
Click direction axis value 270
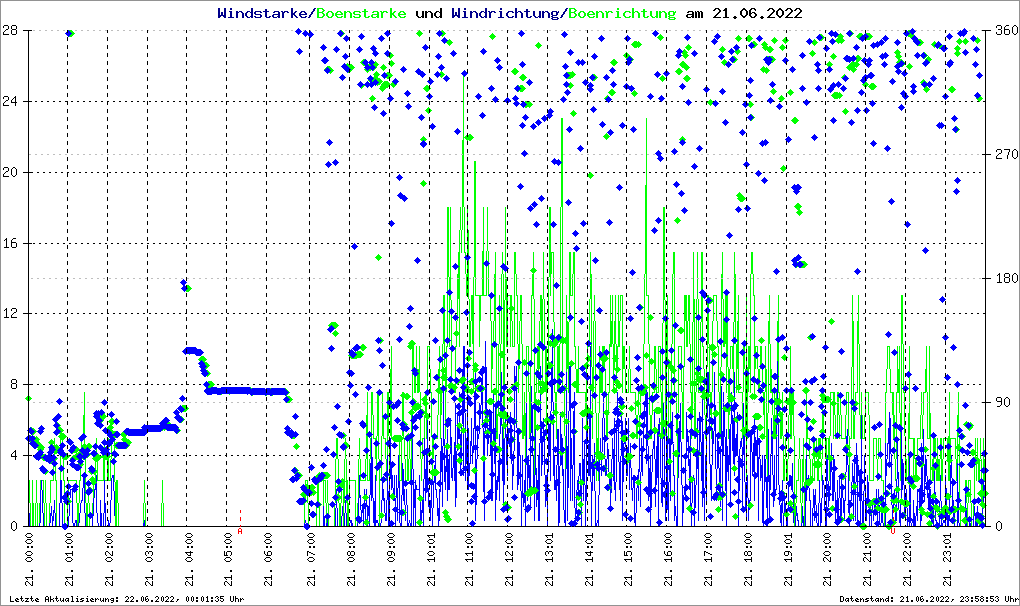coord(1007,155)
